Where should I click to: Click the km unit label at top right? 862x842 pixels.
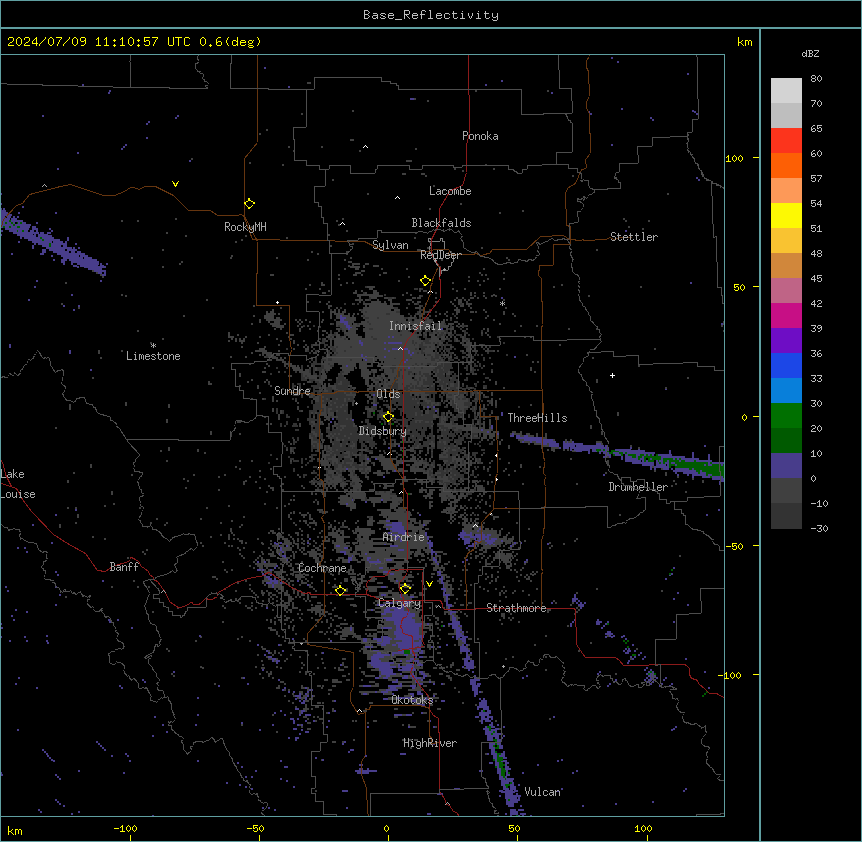coord(744,42)
